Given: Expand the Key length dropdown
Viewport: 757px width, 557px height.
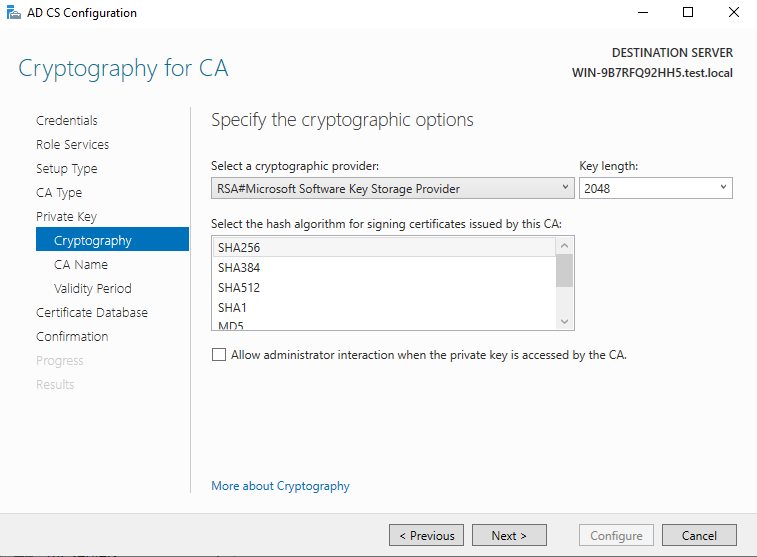Looking at the screenshot, I should (x=656, y=188).
